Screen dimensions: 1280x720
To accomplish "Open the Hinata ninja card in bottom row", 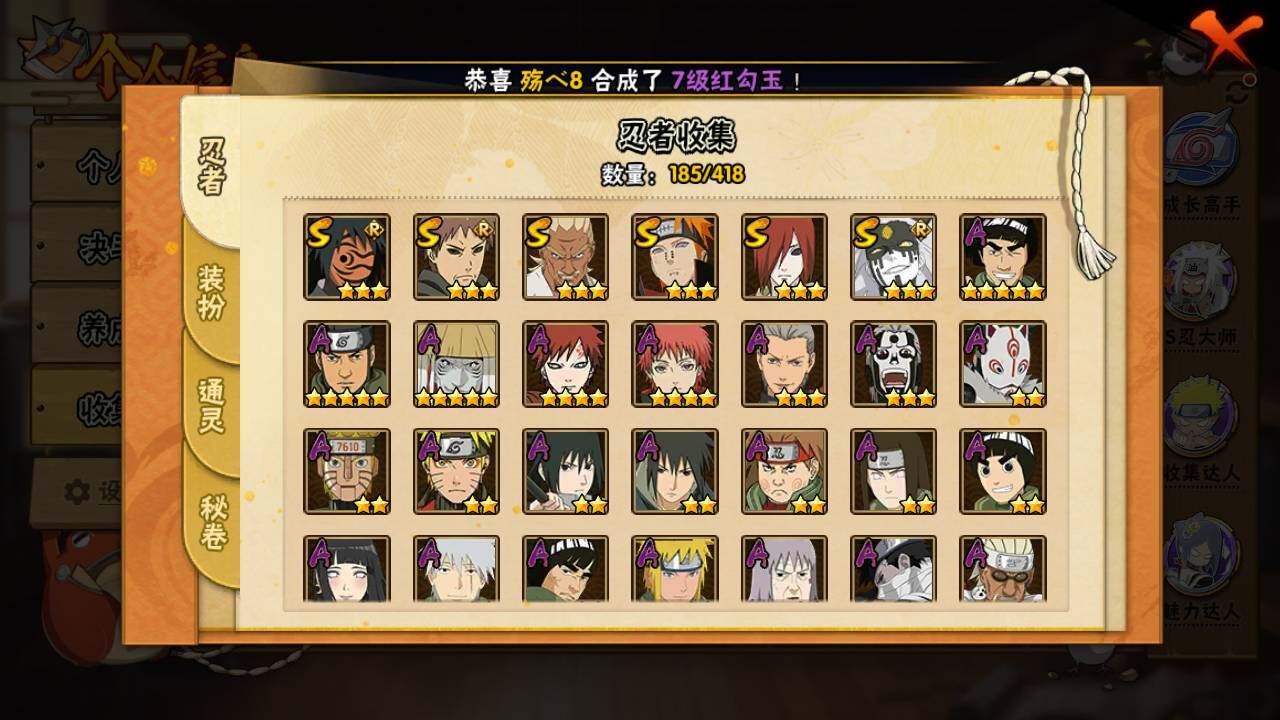I will pos(347,569).
